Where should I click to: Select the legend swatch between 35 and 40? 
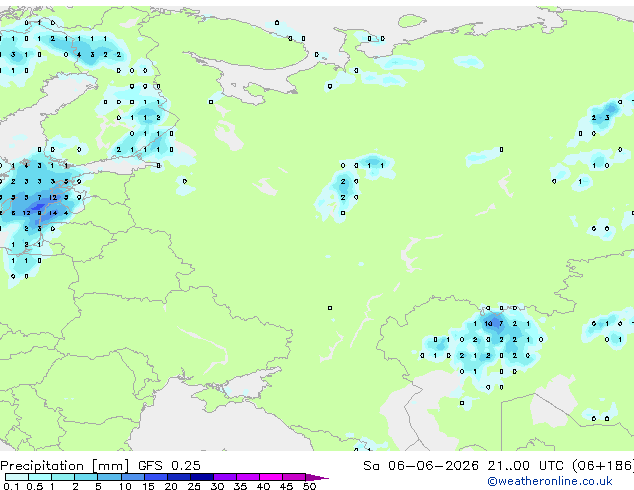[x=248, y=477]
